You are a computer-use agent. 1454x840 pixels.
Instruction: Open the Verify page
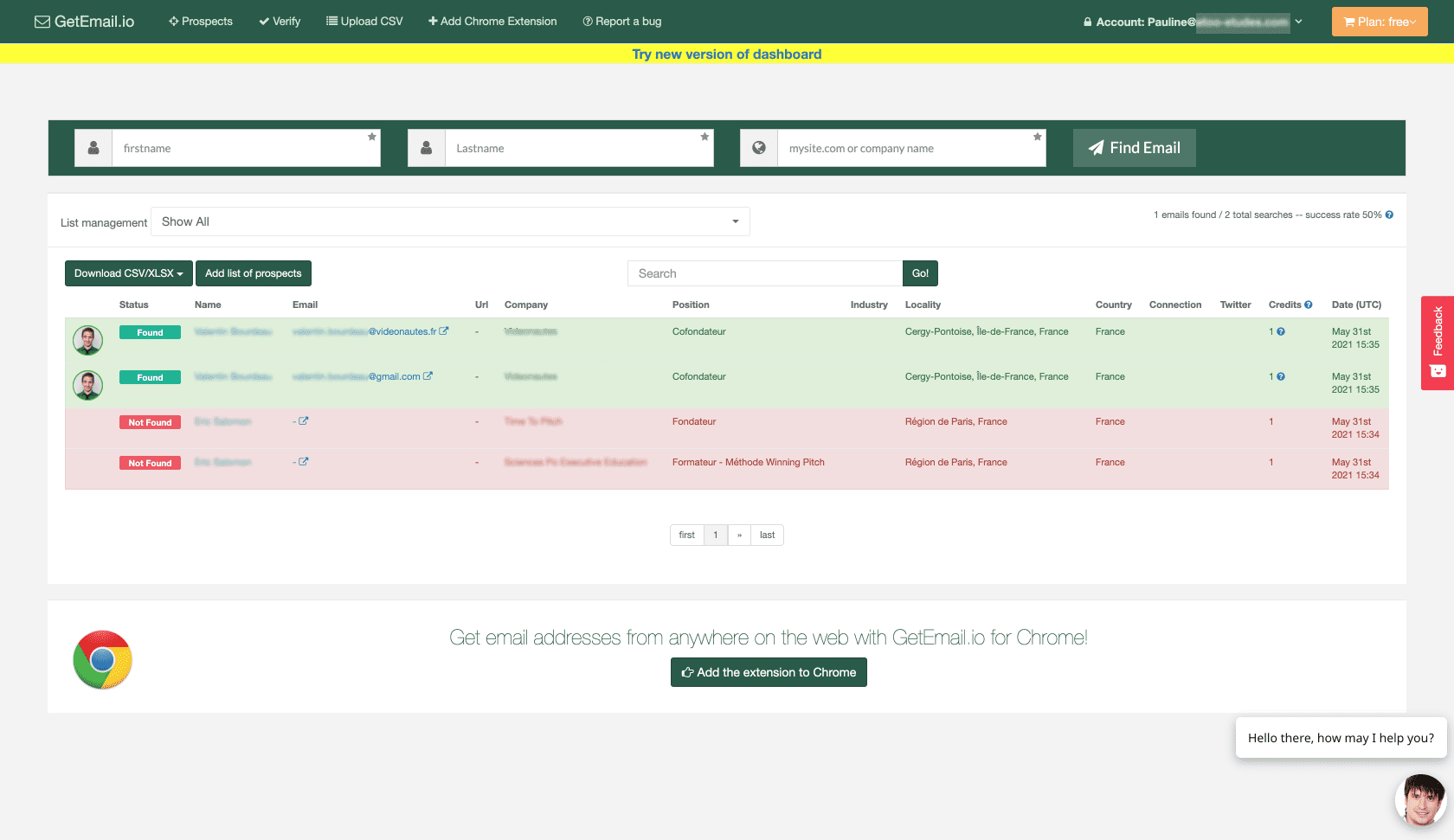point(280,22)
